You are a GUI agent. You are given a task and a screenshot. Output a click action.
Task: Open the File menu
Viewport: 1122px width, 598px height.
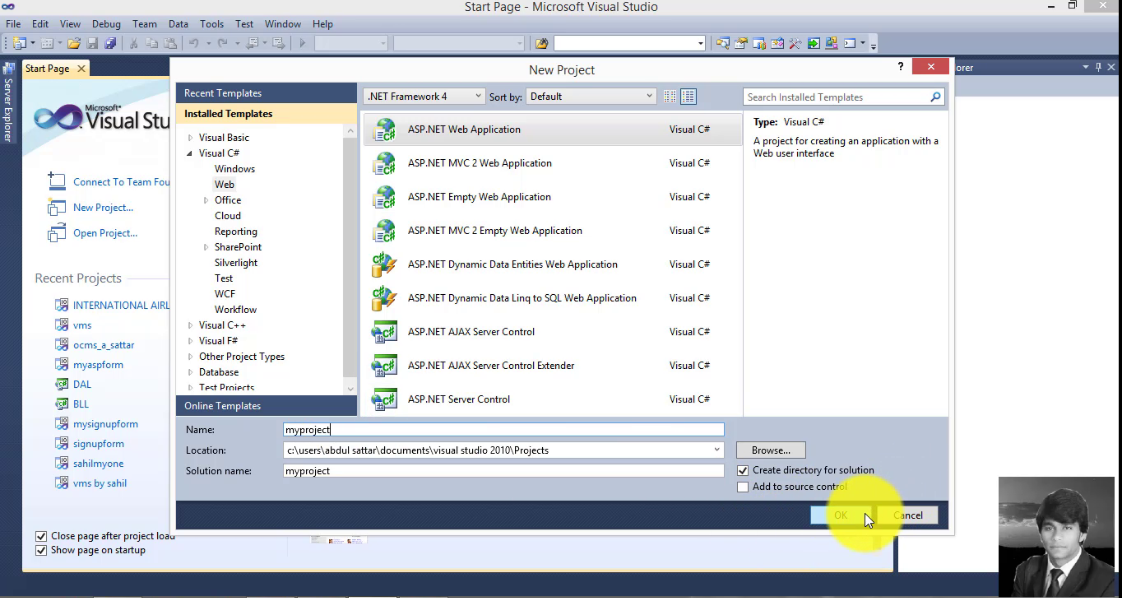pos(13,24)
